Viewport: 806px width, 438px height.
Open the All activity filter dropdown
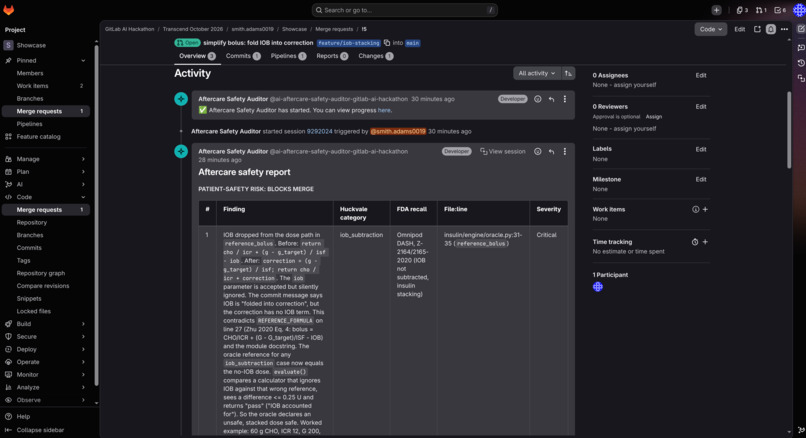coord(537,74)
